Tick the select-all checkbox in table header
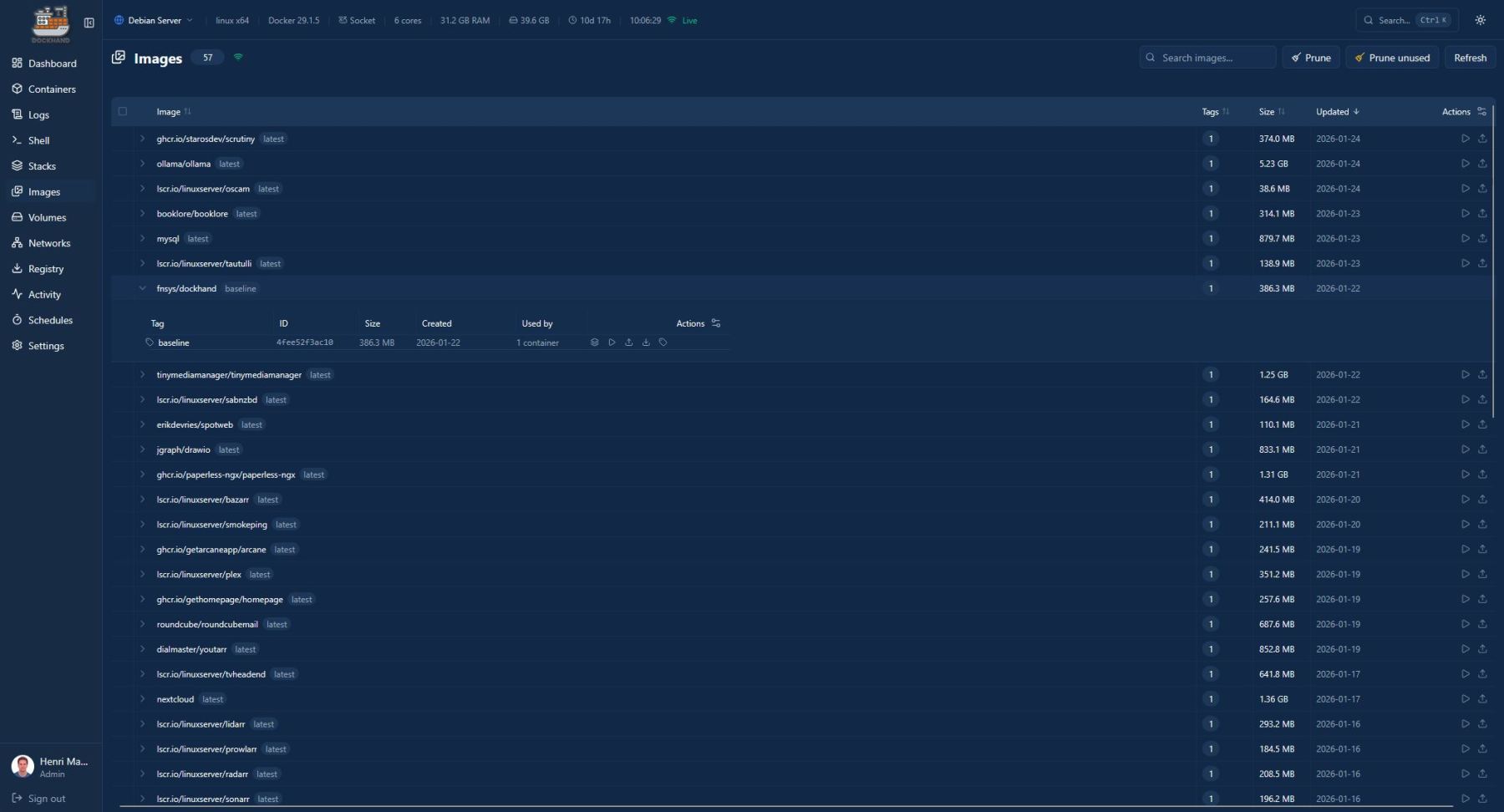 tap(123, 112)
